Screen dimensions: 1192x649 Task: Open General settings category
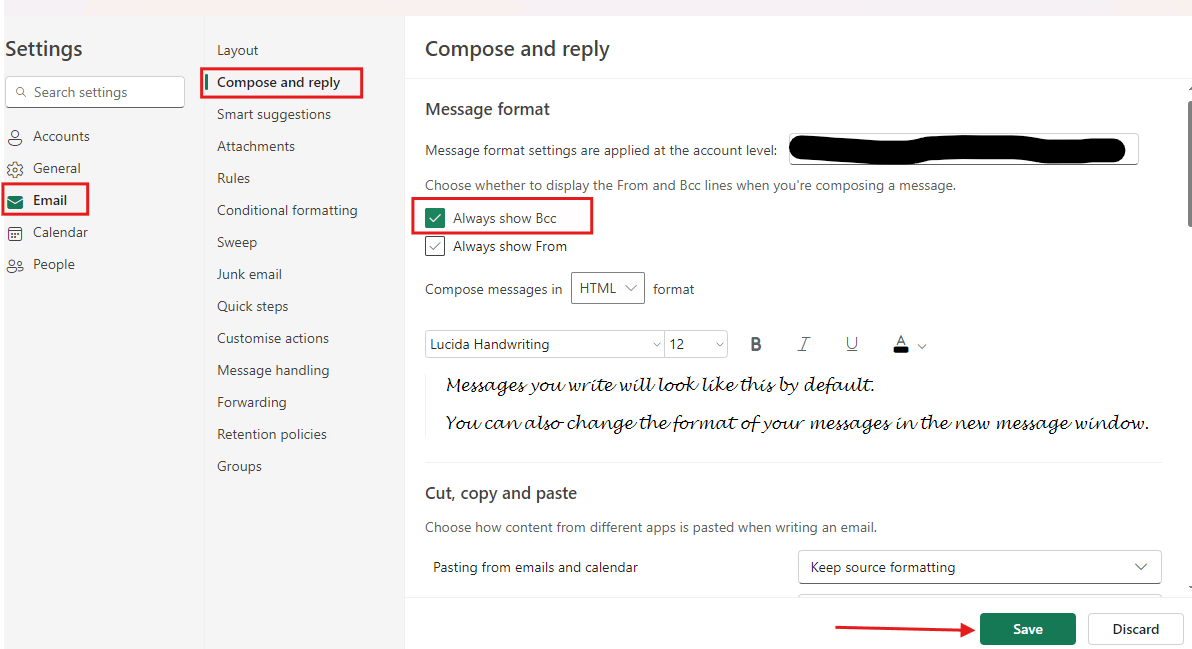pos(56,168)
